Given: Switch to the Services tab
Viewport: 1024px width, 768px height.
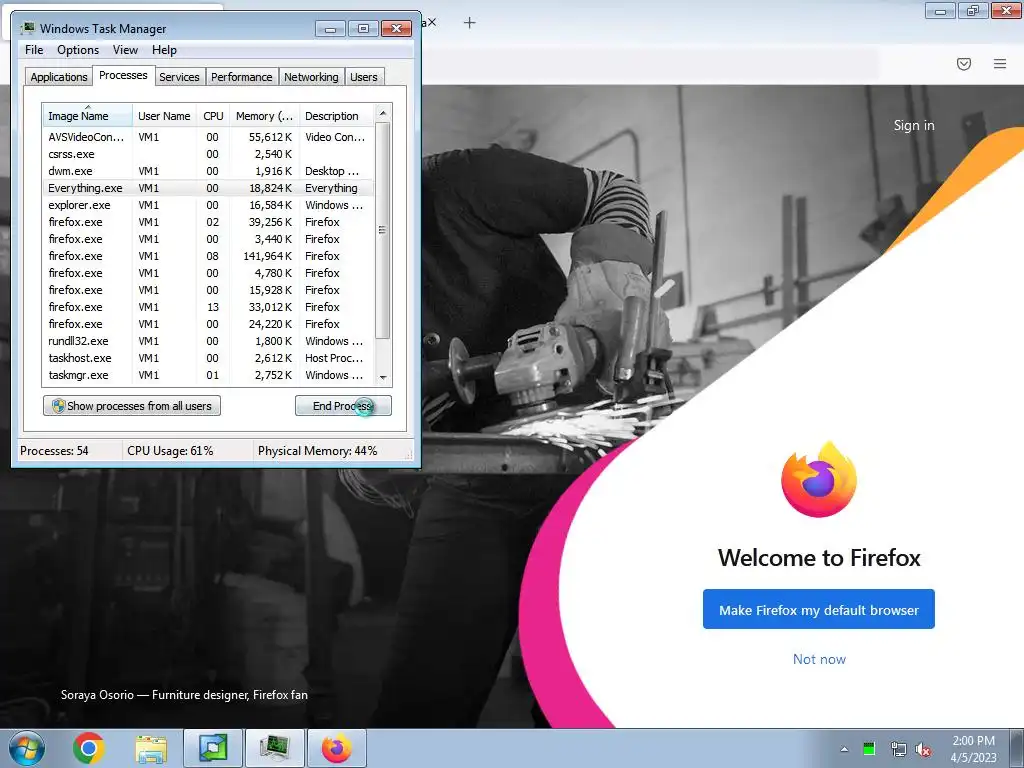Looking at the screenshot, I should pyautogui.click(x=180, y=77).
